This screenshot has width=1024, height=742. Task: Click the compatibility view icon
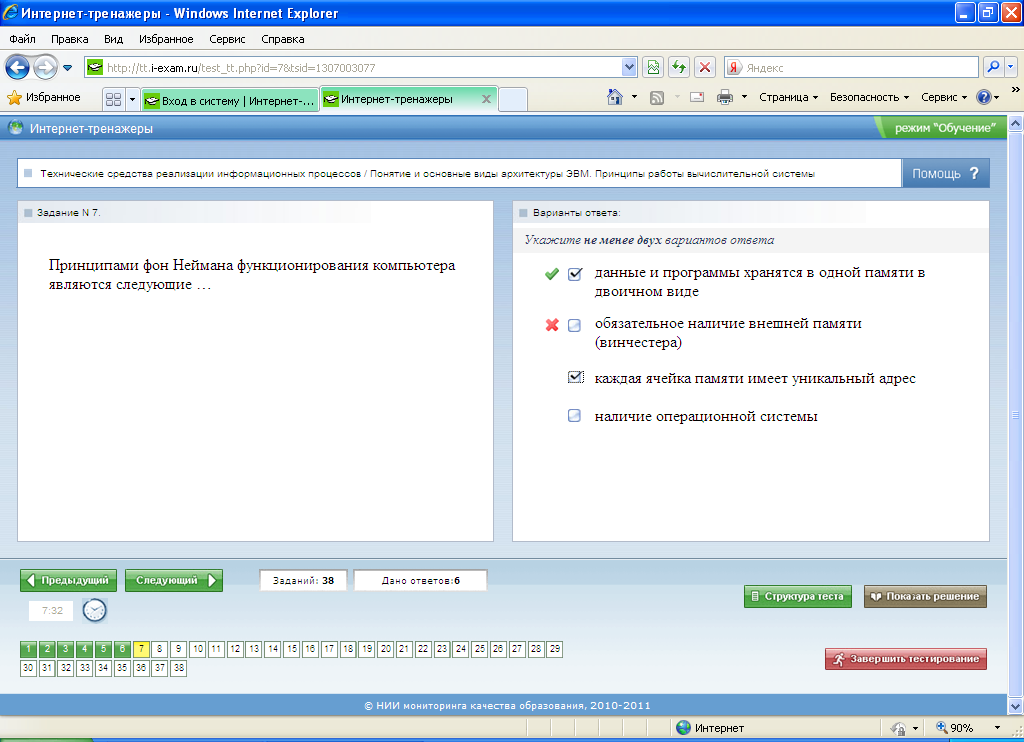[653, 67]
